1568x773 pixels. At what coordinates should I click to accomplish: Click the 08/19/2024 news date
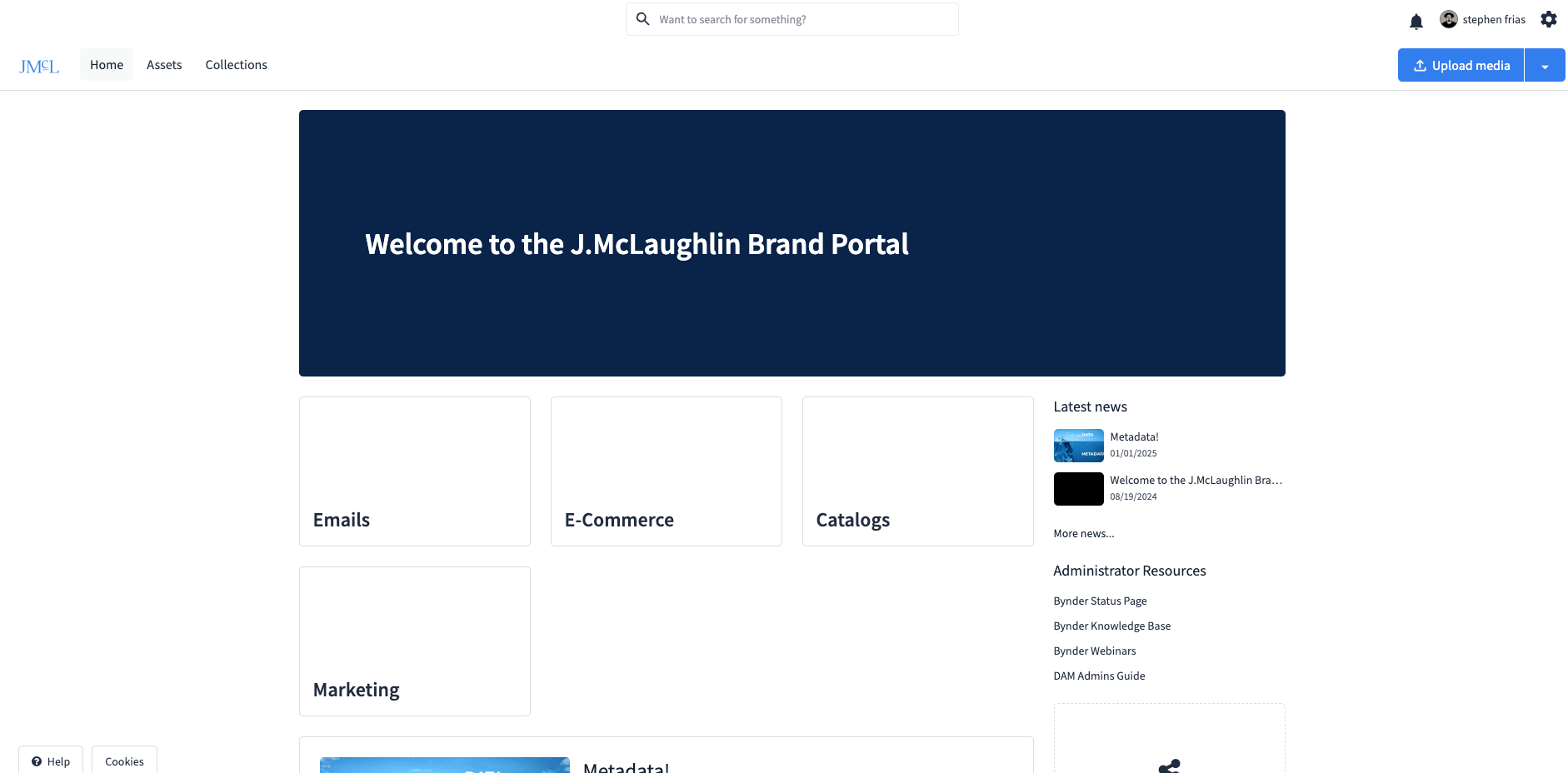click(1133, 497)
